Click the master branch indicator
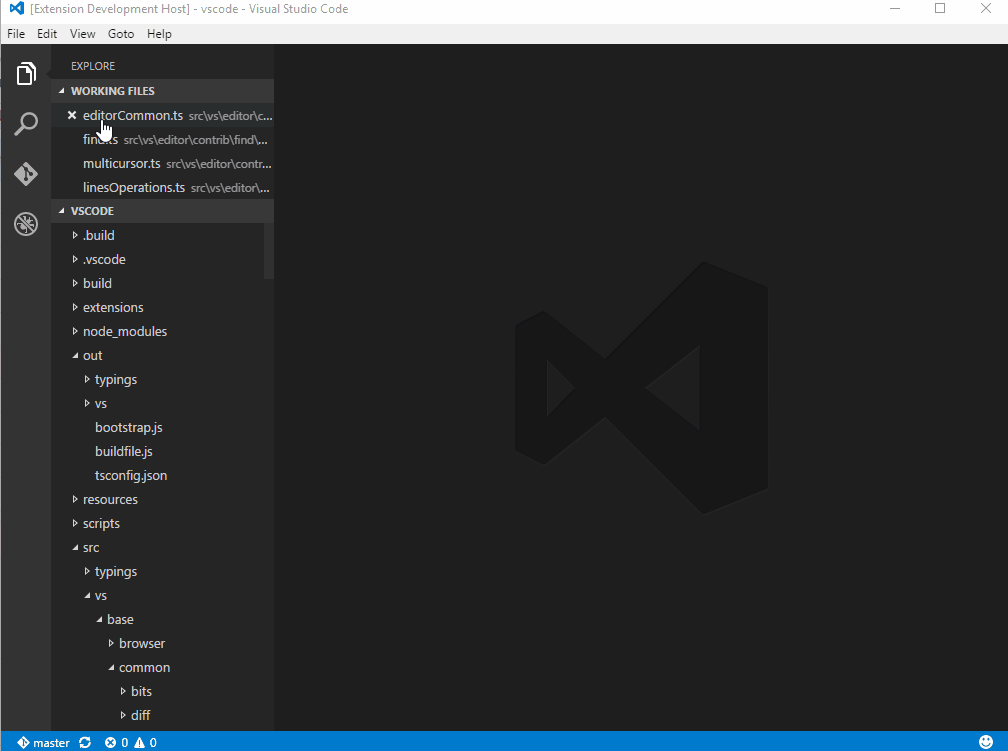Image resolution: width=1008 pixels, height=751 pixels. point(44,743)
